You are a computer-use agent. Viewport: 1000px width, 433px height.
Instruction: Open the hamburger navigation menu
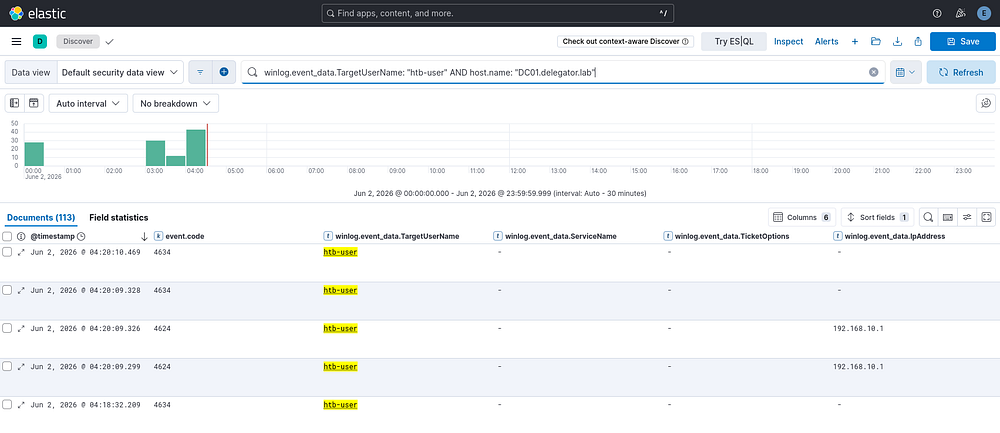coord(17,41)
